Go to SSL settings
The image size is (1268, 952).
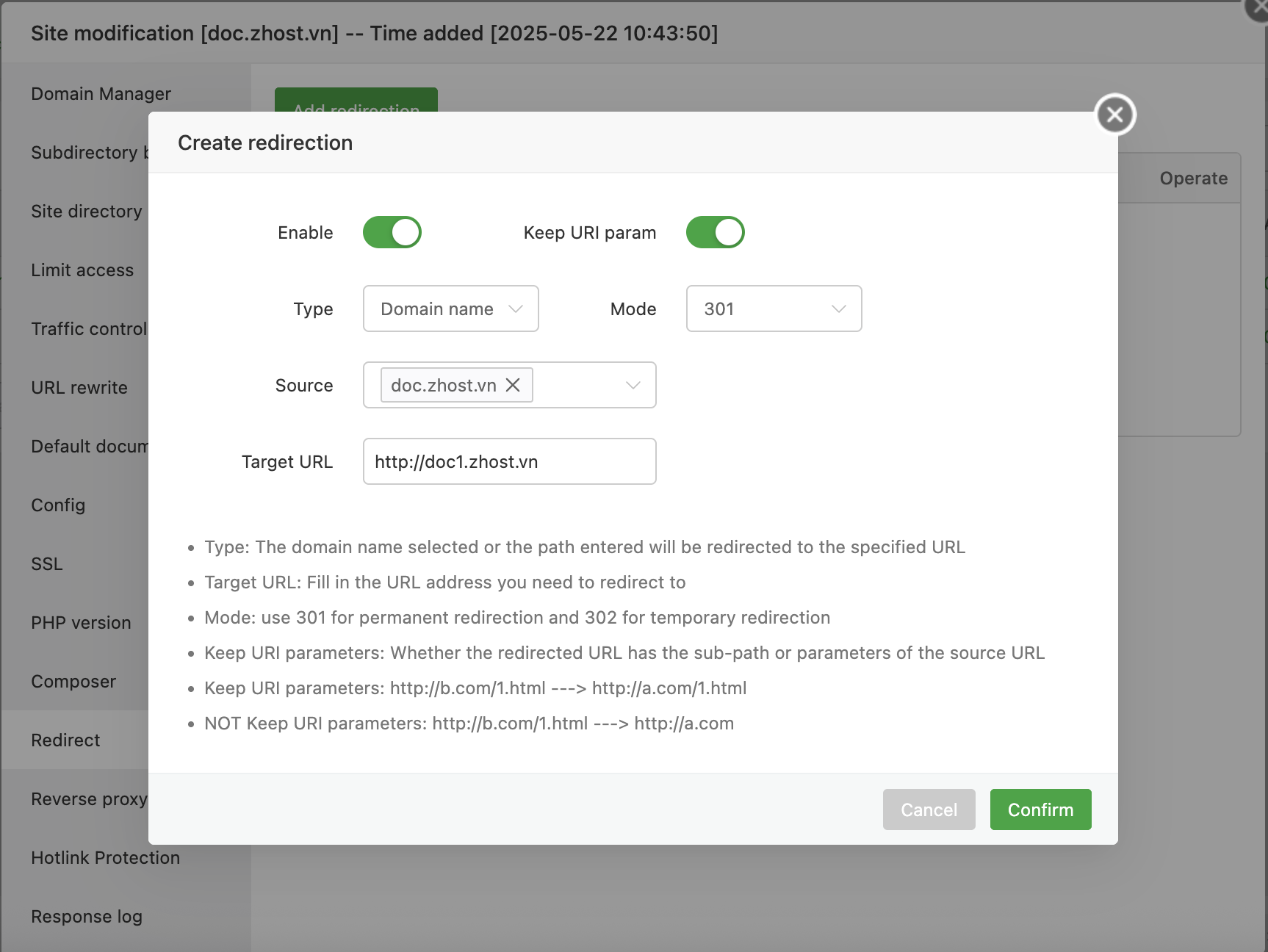pos(47,564)
